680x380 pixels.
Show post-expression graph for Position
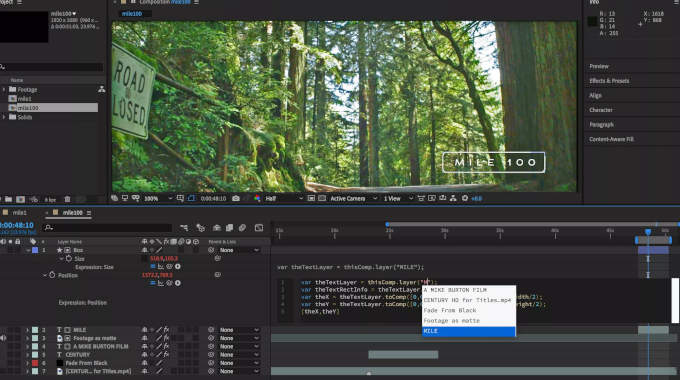161,283
